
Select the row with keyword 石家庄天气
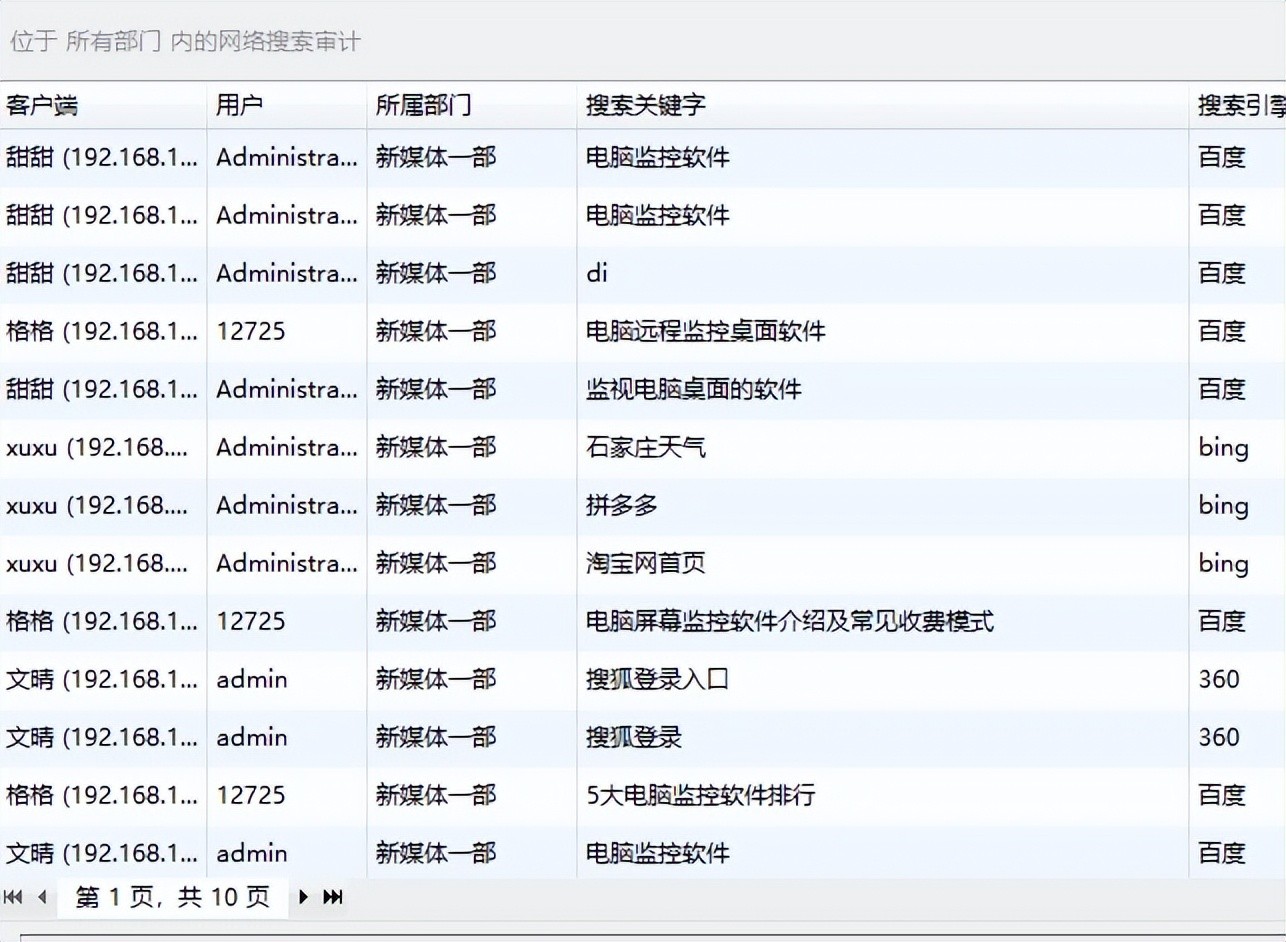pos(646,447)
